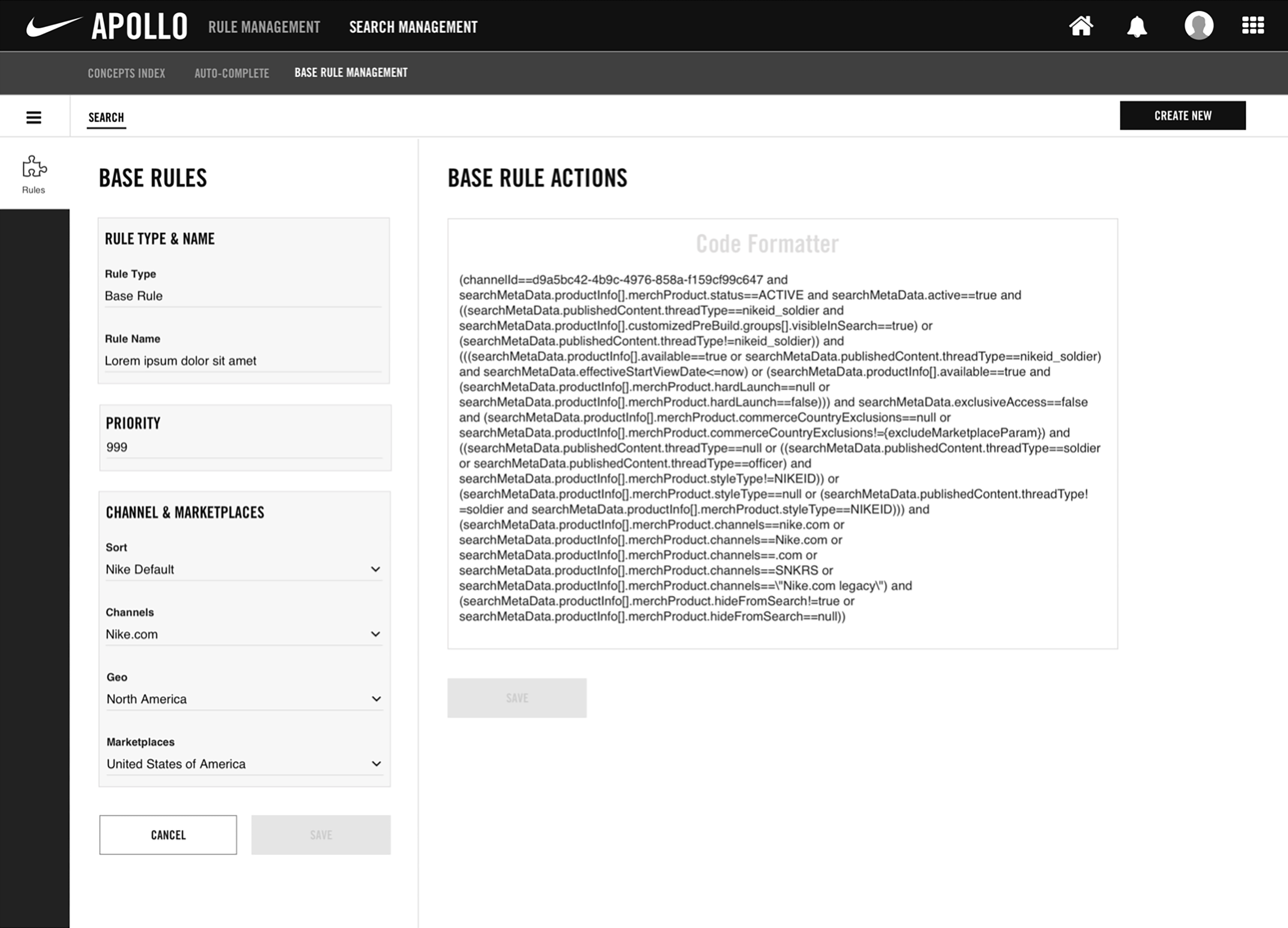
Task: Open the hamburger menu
Action: click(x=34, y=117)
